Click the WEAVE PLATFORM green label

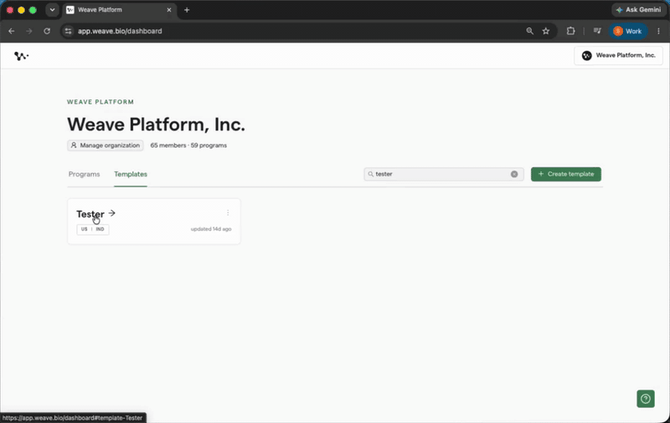100,102
